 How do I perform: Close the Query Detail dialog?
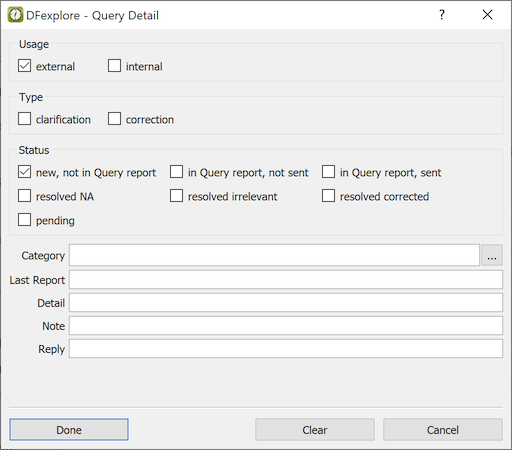[487, 15]
